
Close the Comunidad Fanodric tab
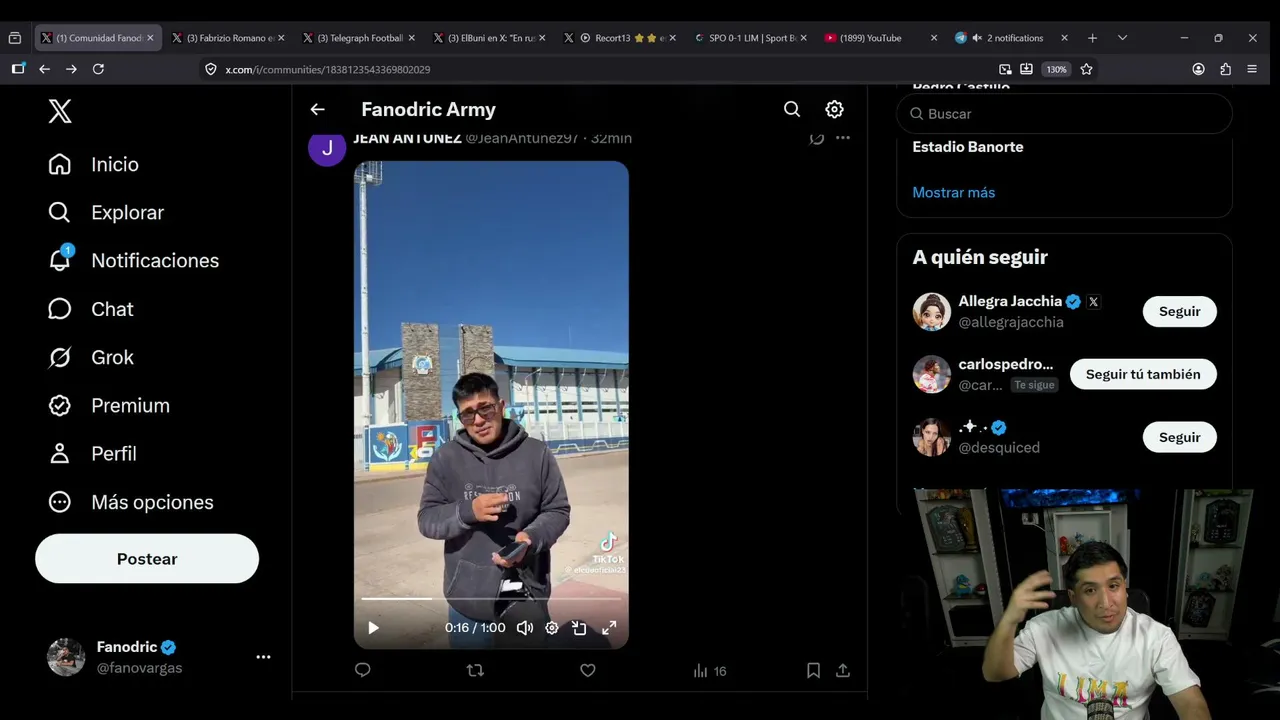coord(150,38)
